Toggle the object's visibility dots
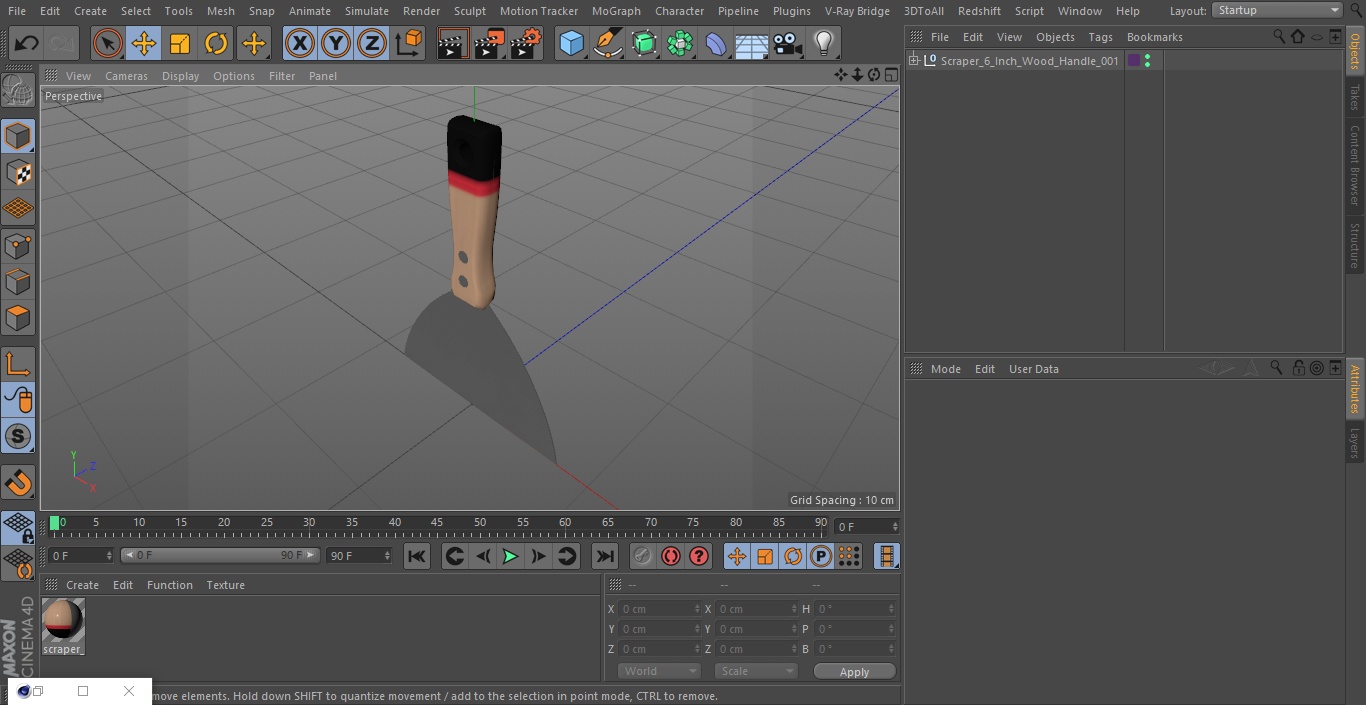The image size is (1366, 705). pos(1147,61)
